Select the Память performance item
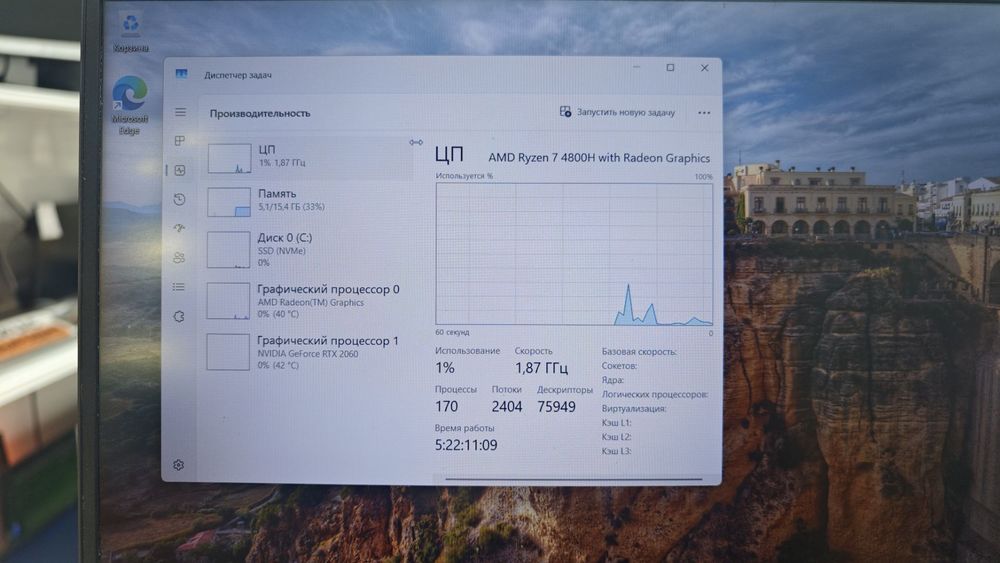 (x=309, y=201)
